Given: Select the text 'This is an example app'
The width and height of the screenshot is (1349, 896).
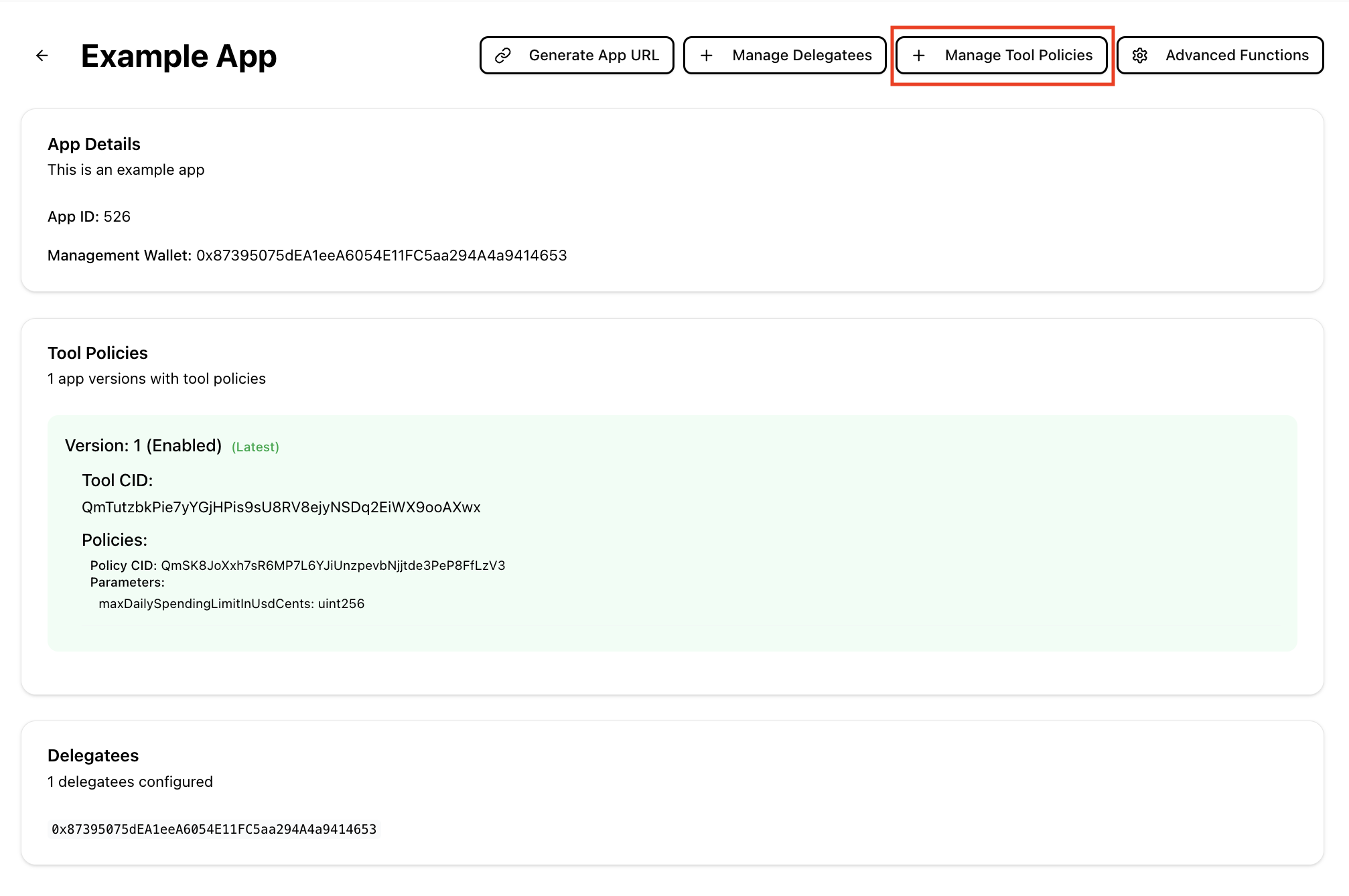Looking at the screenshot, I should [x=126, y=170].
